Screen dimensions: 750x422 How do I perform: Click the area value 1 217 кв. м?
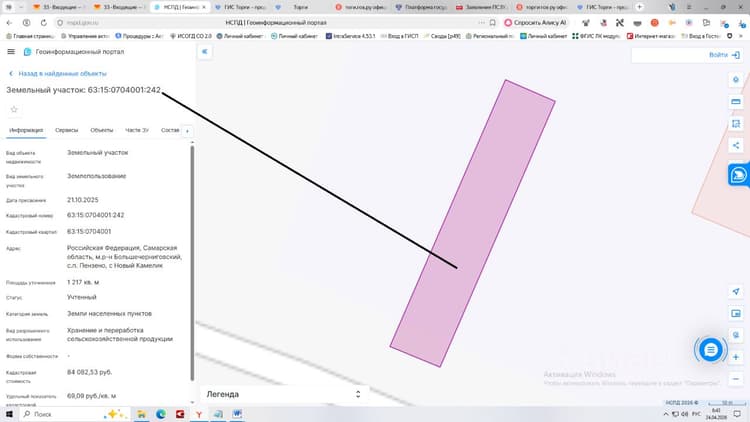pos(83,282)
